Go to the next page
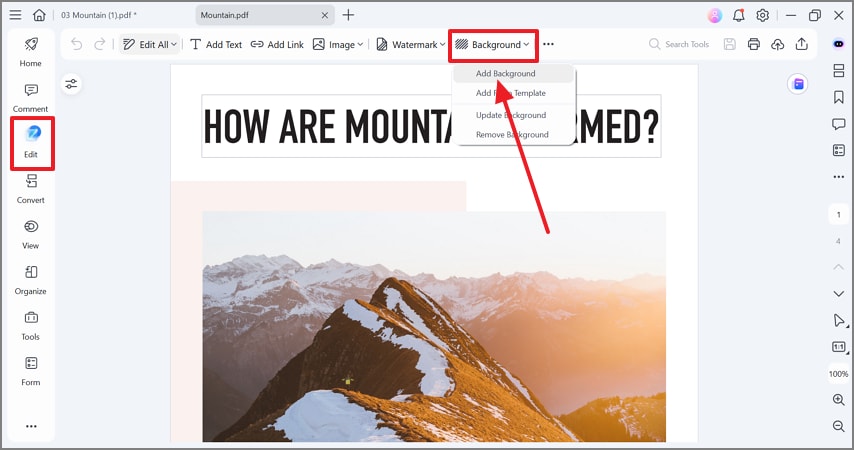854x450 pixels. tap(839, 294)
